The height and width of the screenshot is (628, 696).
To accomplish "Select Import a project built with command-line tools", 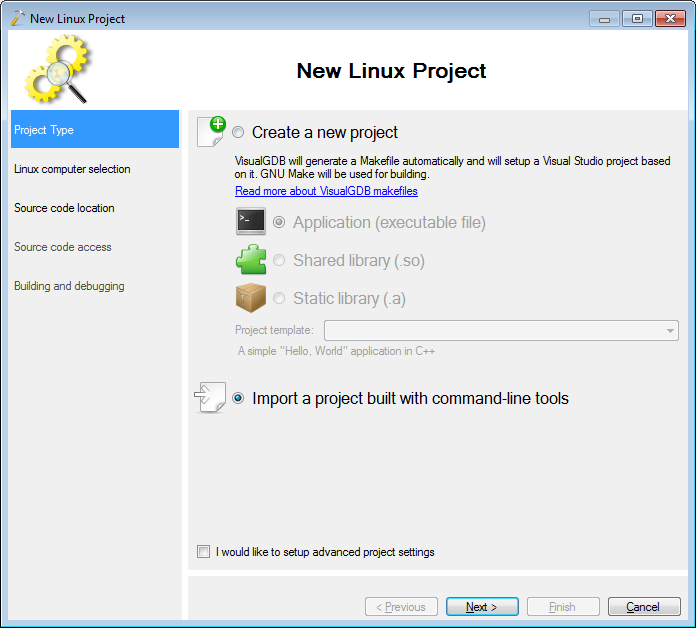I will pyautogui.click(x=238, y=398).
